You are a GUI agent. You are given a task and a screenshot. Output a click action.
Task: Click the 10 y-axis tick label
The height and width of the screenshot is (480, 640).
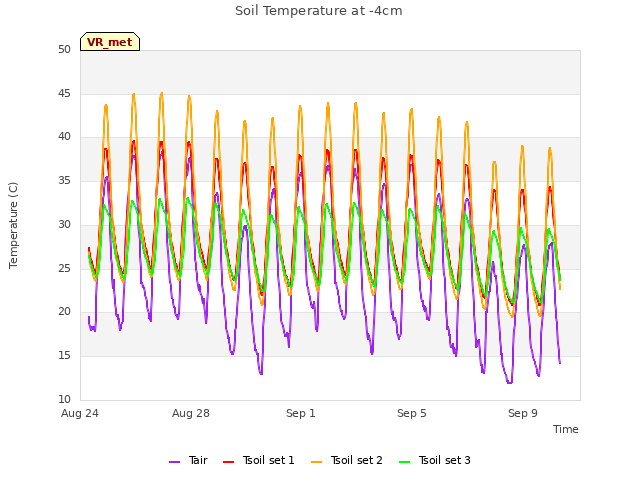[x=64, y=400]
